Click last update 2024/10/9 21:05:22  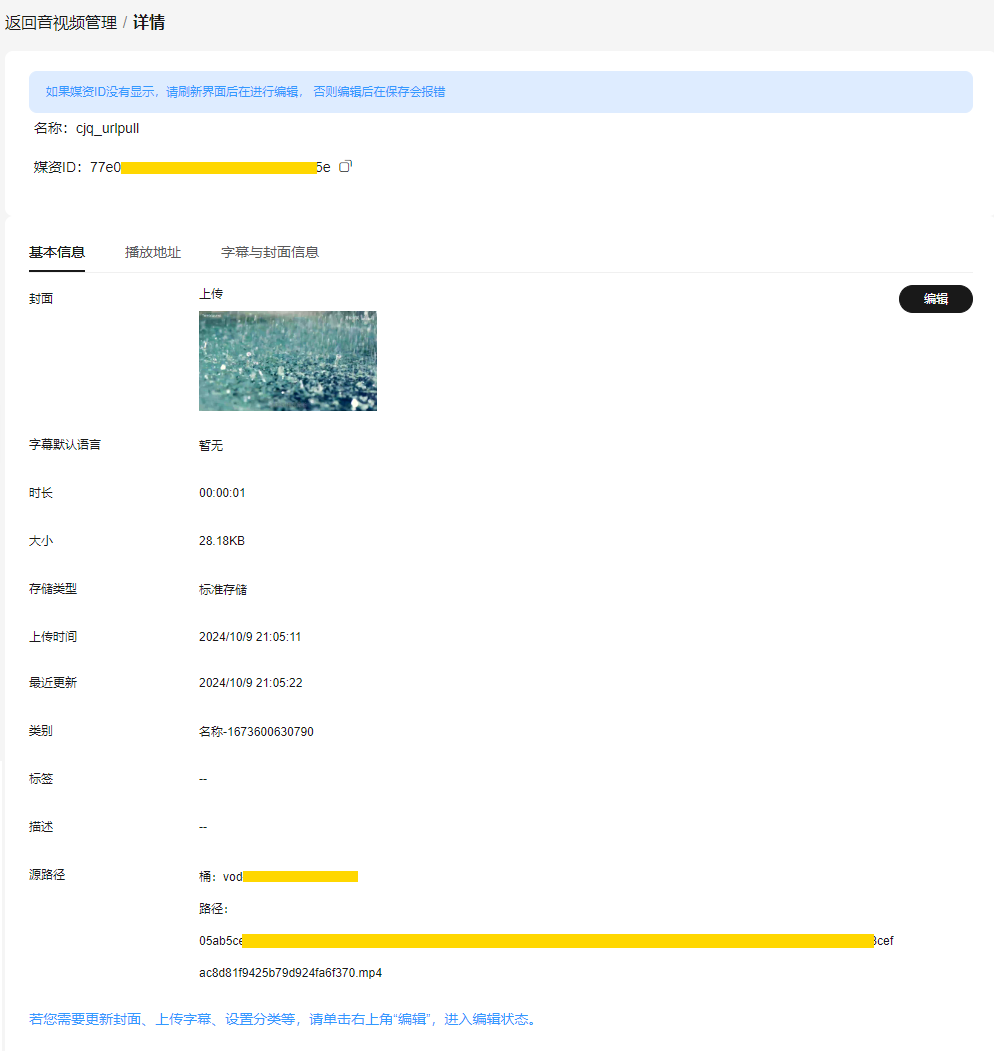coord(251,683)
